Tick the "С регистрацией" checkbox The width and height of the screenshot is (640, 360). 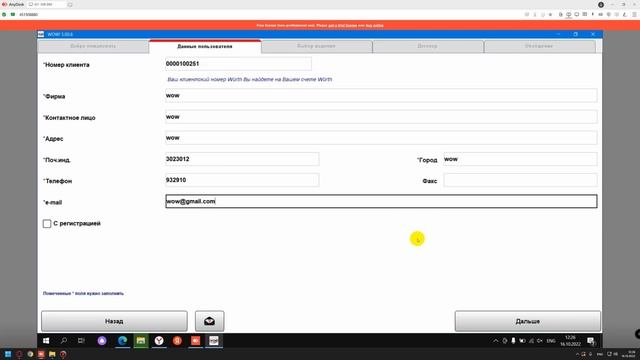(47, 224)
